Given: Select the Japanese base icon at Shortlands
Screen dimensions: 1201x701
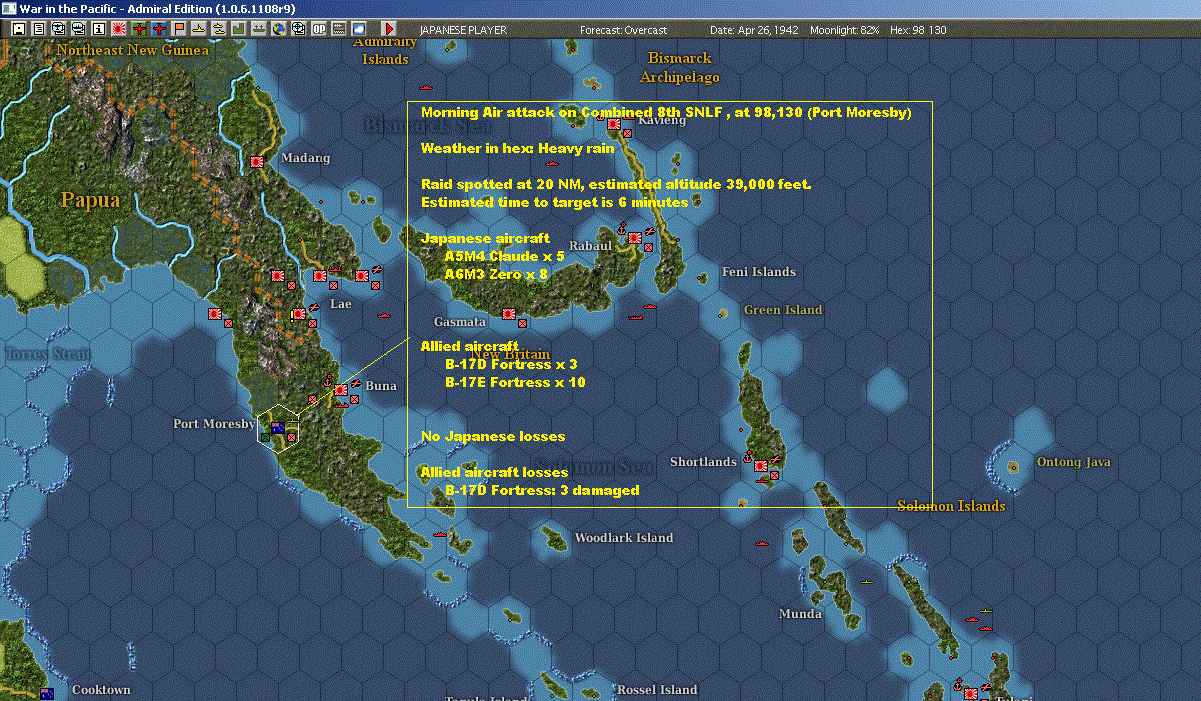Looking at the screenshot, I should click(761, 466).
